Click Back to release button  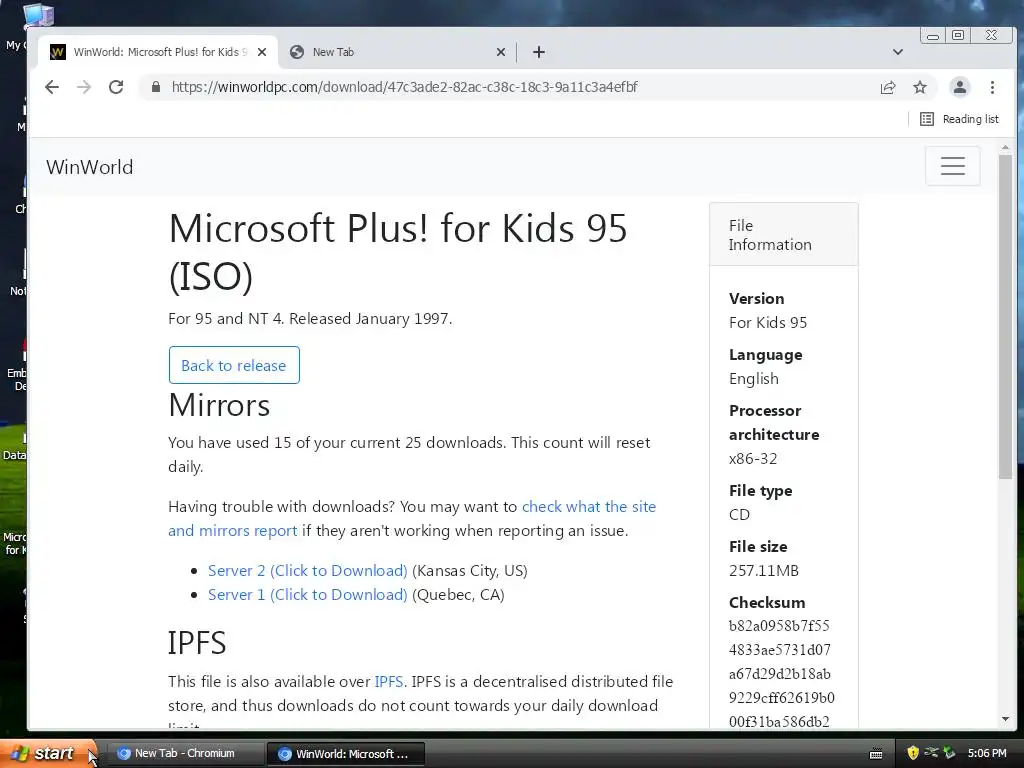(234, 365)
